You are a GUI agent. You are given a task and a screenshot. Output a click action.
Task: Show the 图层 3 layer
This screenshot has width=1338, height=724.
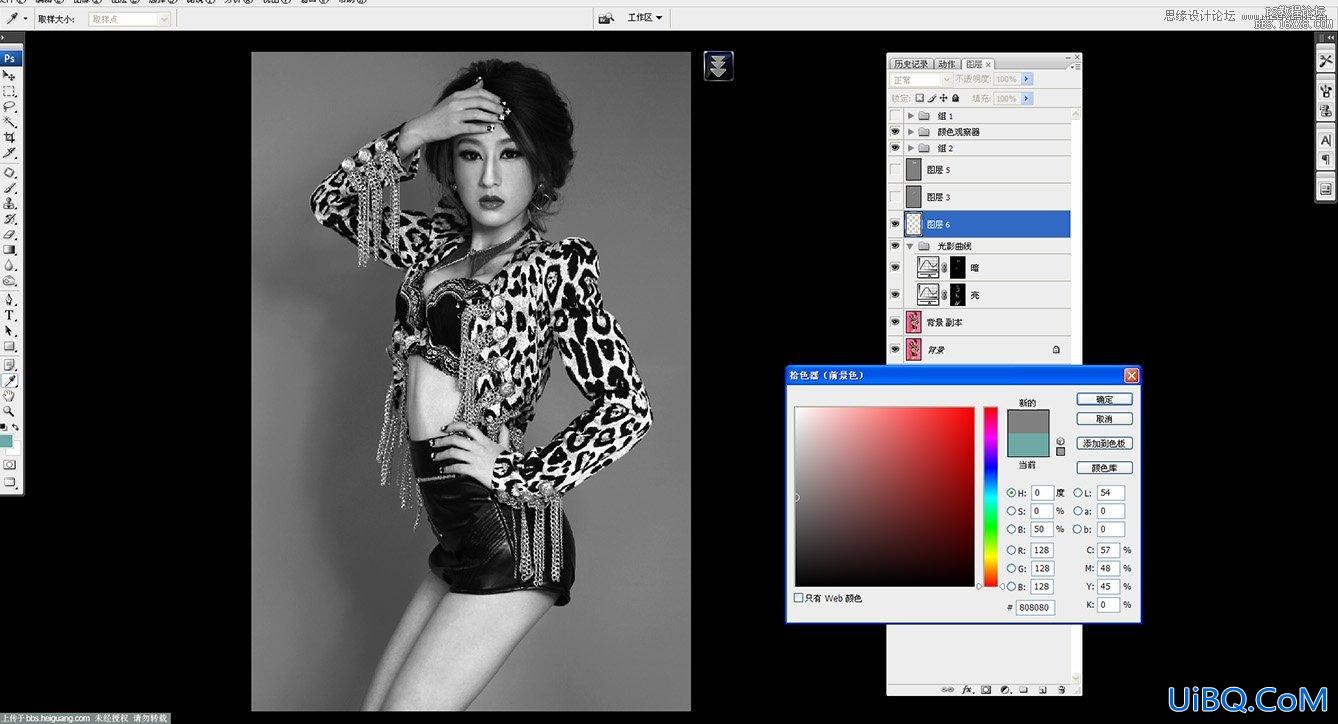895,197
